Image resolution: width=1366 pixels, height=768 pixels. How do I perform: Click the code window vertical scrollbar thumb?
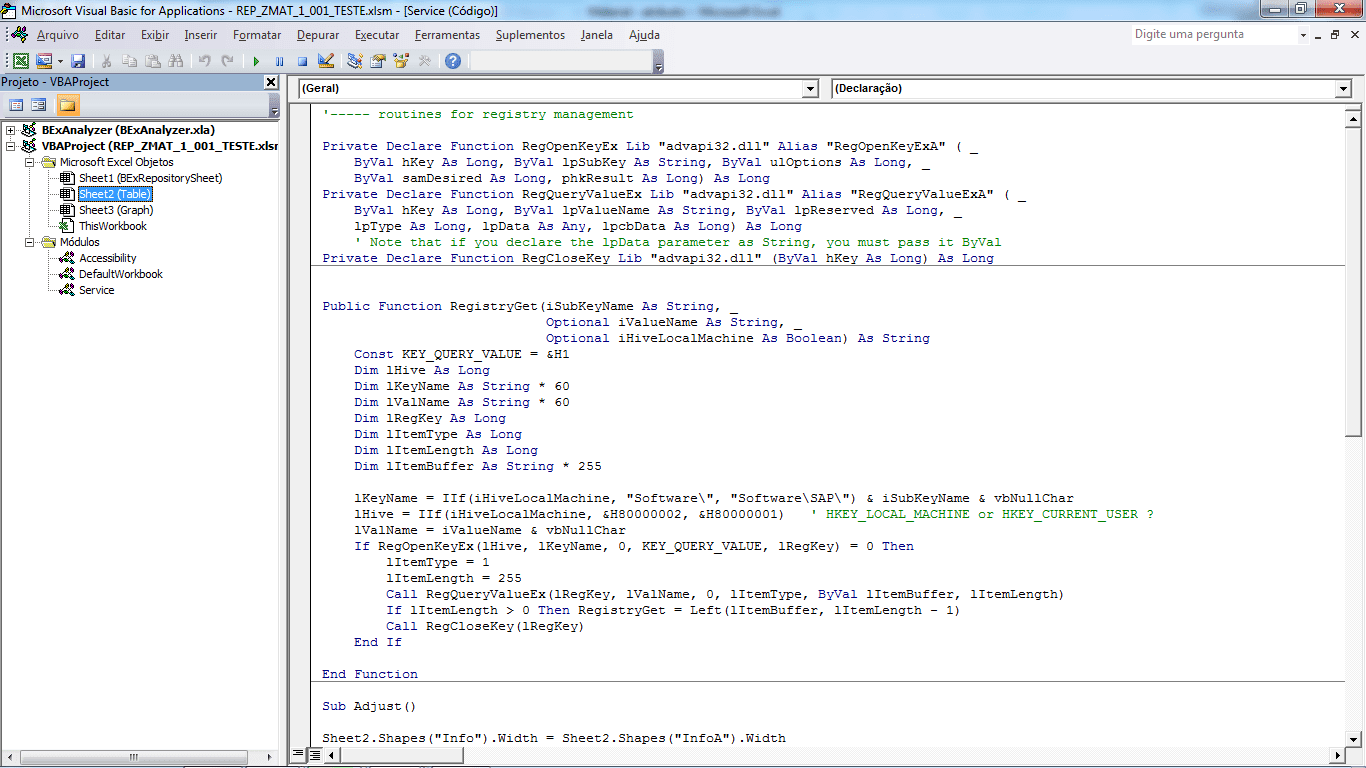point(1353,280)
